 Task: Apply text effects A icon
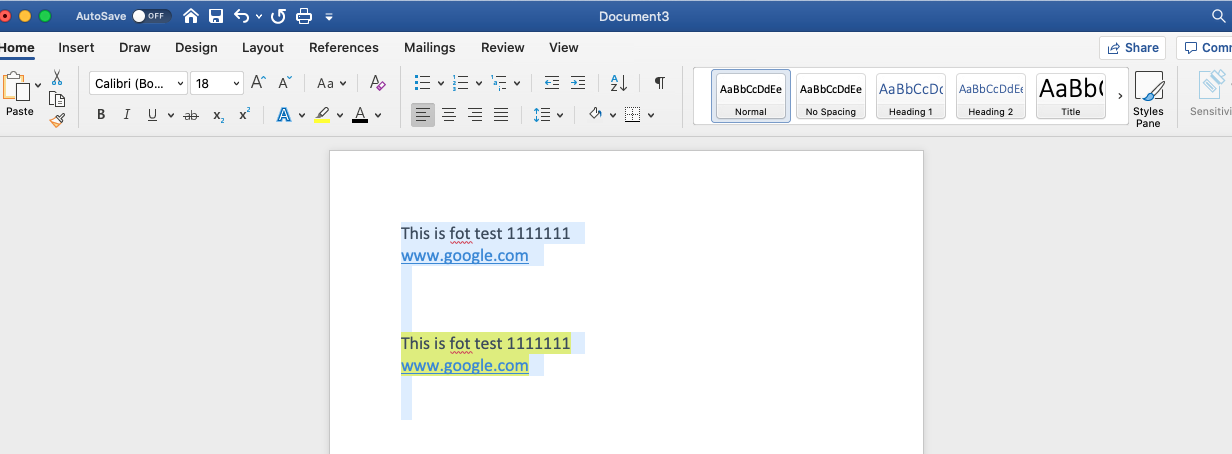(x=283, y=115)
